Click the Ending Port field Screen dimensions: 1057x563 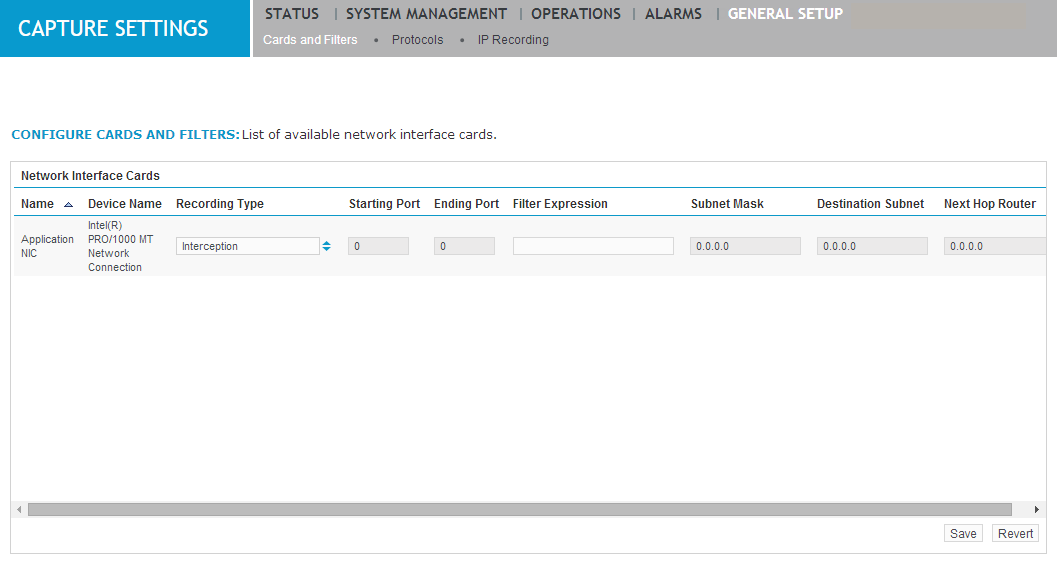coord(464,246)
